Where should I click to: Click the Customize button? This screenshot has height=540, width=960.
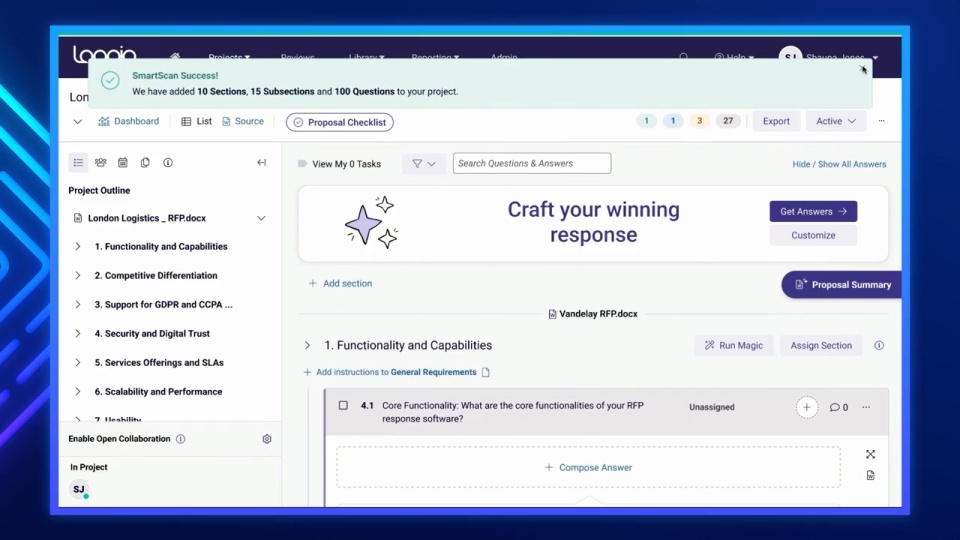coord(813,235)
